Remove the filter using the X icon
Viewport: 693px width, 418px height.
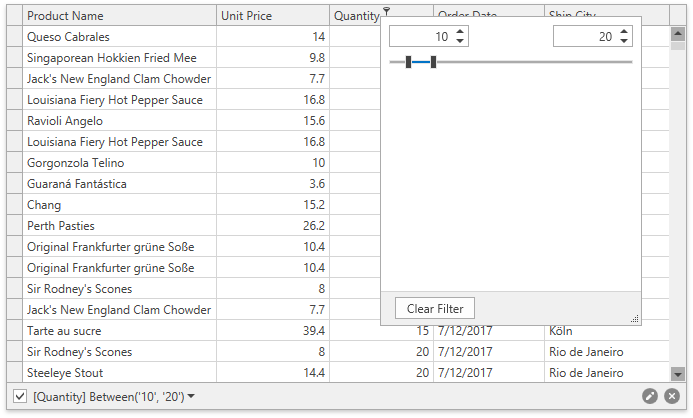pyautogui.click(x=672, y=396)
